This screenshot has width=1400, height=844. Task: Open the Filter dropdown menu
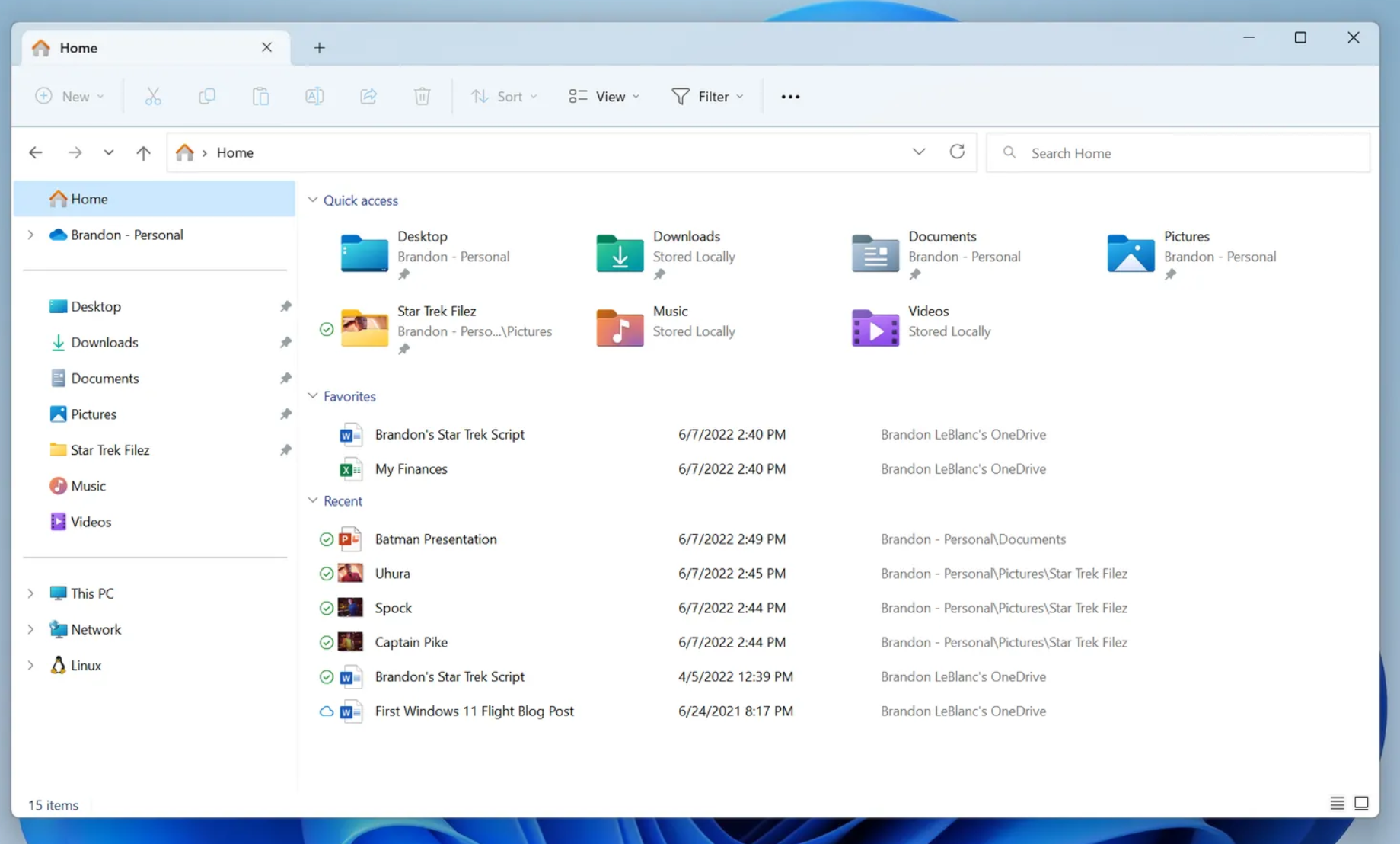707,96
